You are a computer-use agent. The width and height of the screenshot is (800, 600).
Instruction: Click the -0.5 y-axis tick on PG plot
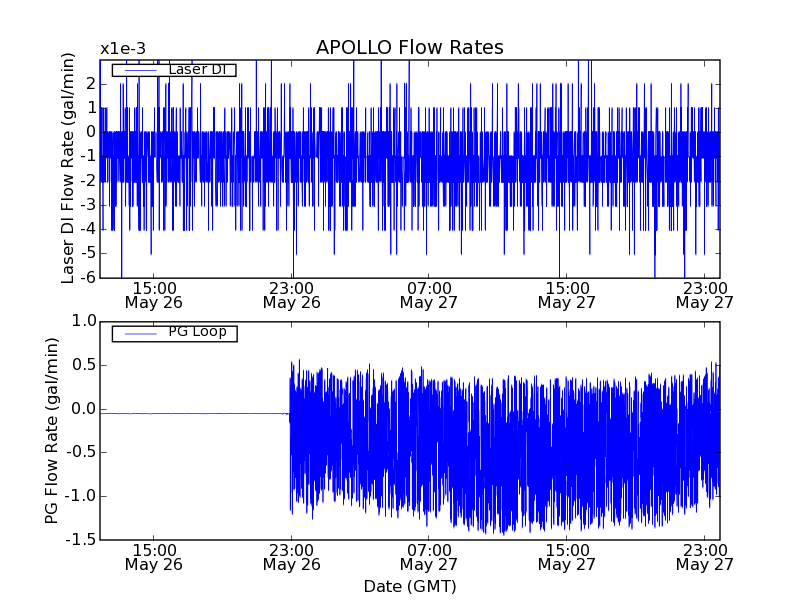tap(81, 453)
